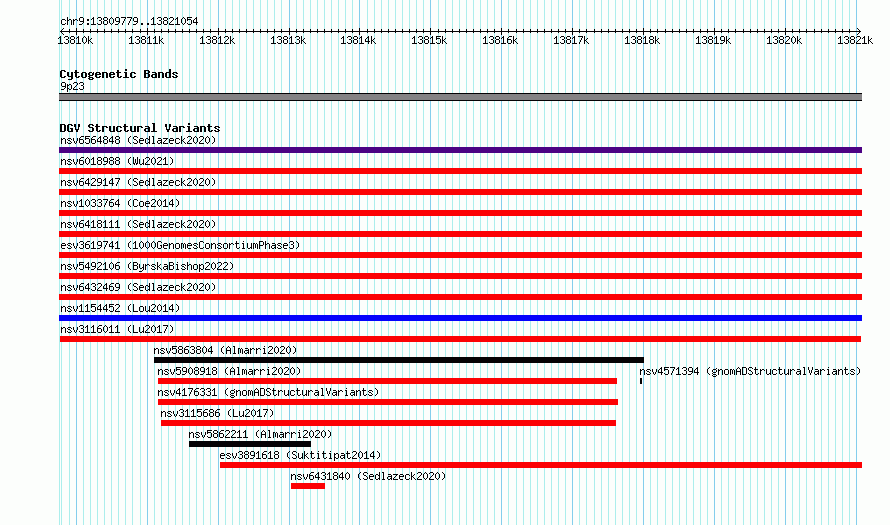This screenshot has height=525, width=890.
Task: Open the nsv5862211 (Almarri2020) label
Action: [x=260, y=434]
